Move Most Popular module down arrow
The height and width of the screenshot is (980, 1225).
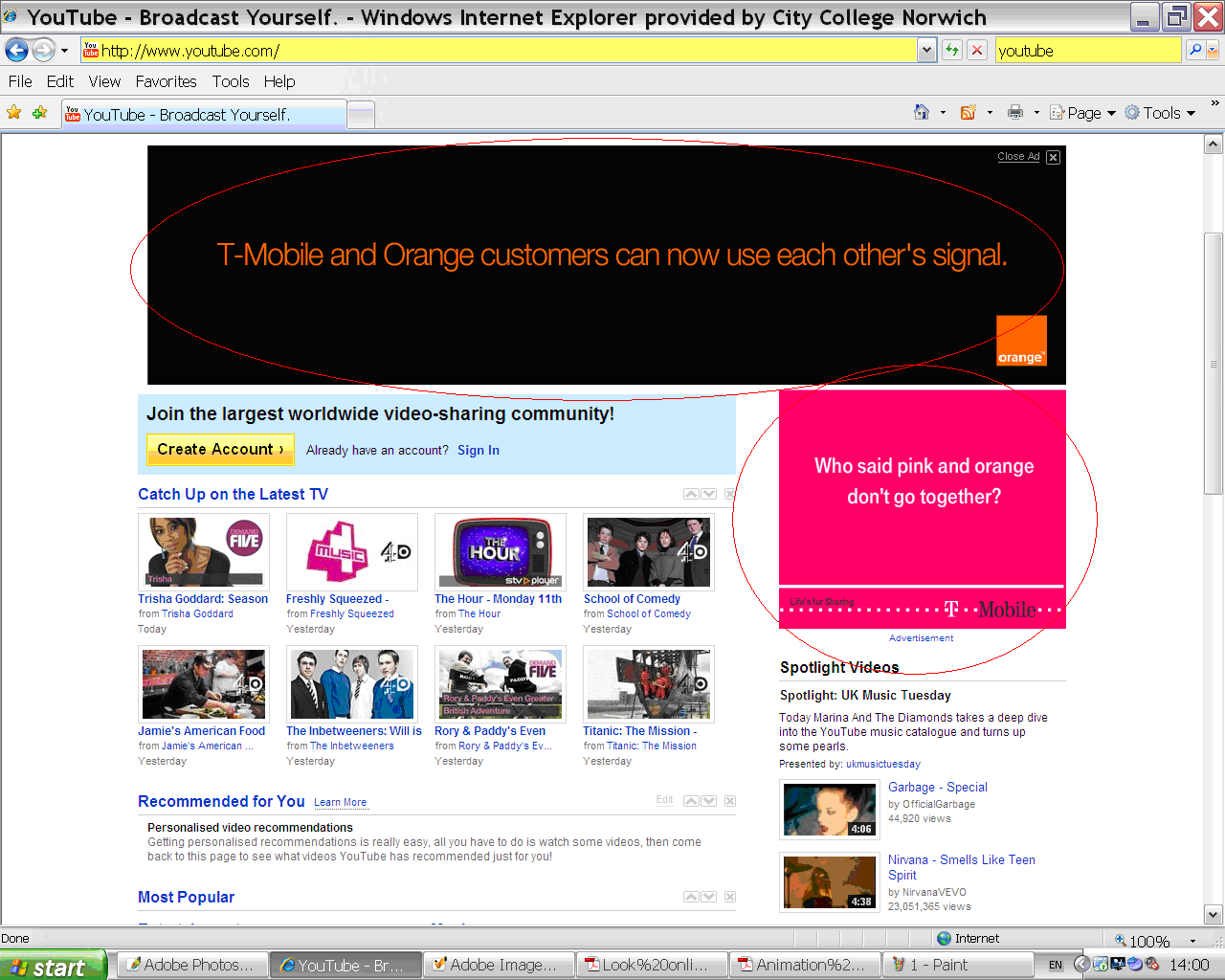coord(709,897)
